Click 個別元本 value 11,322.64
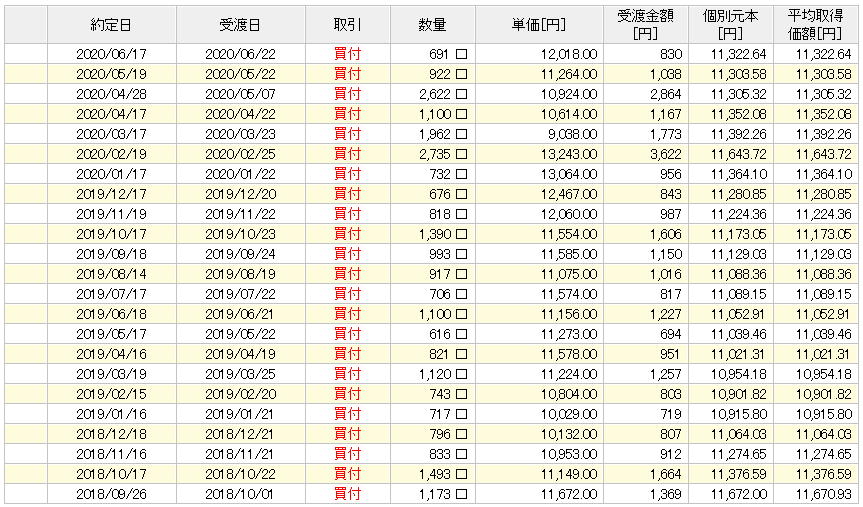Image resolution: width=863 pixels, height=507 pixels. click(x=739, y=54)
